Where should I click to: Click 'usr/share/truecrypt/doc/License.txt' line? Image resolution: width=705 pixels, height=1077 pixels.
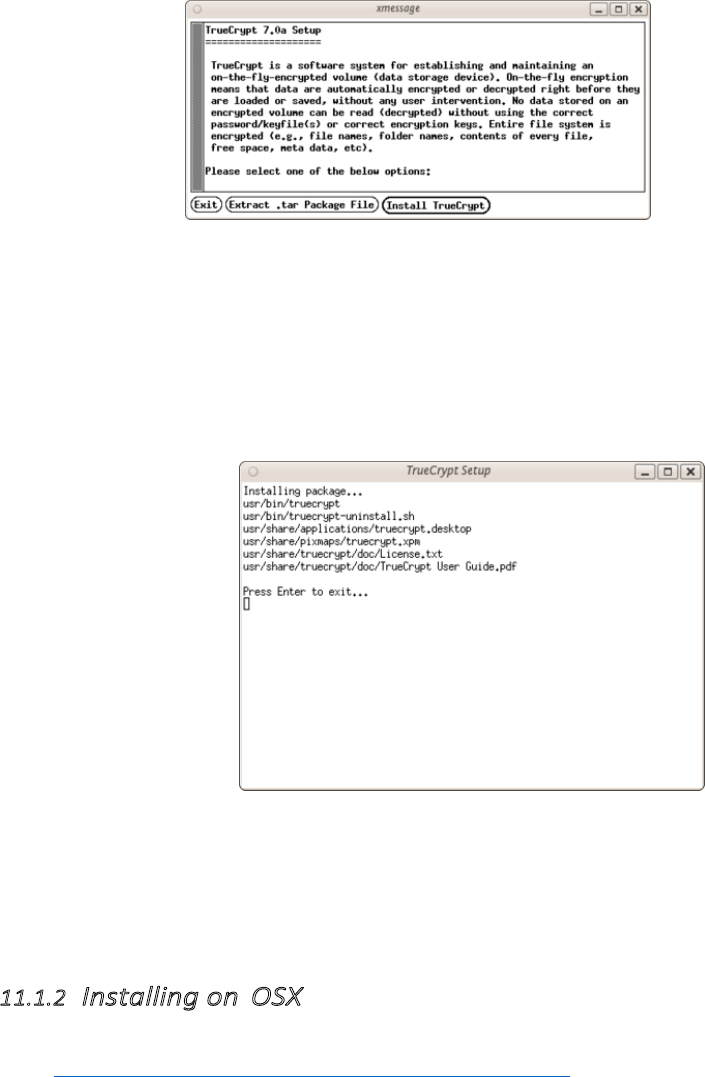[x=343, y=554]
